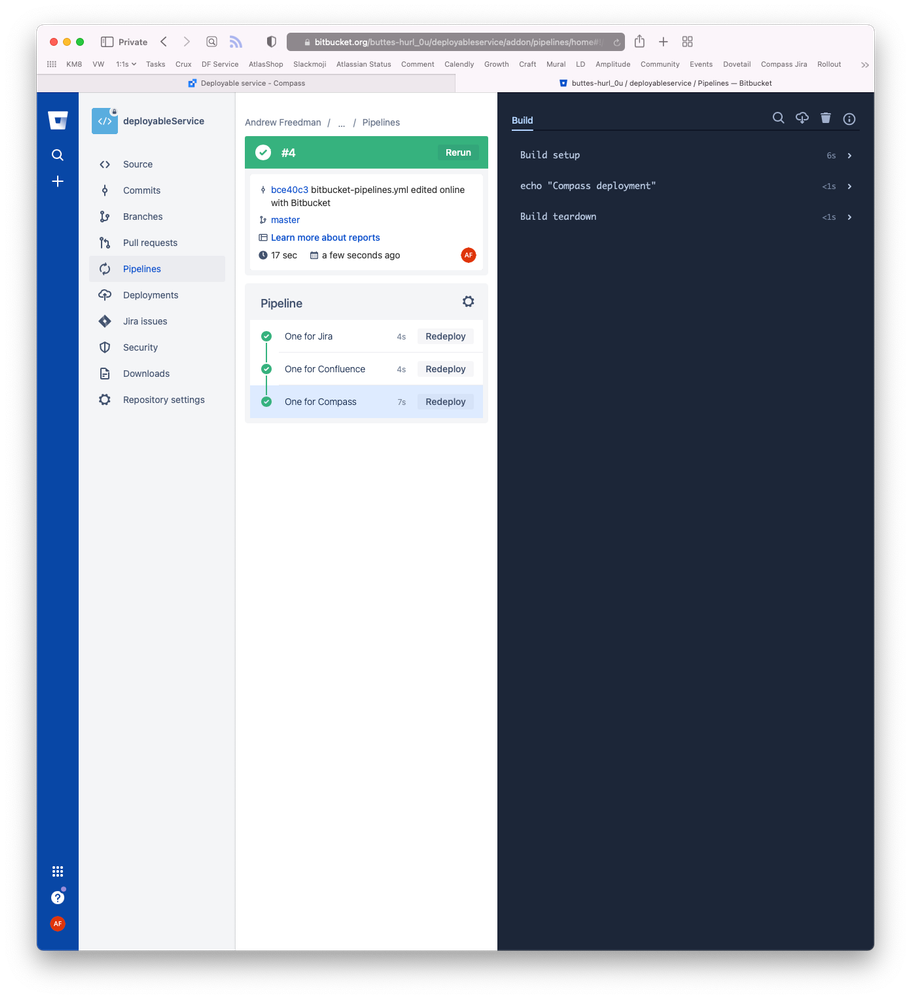The width and height of the screenshot is (911, 999).
Task: Open Pull requests in repository sidebar
Action: tap(157, 243)
